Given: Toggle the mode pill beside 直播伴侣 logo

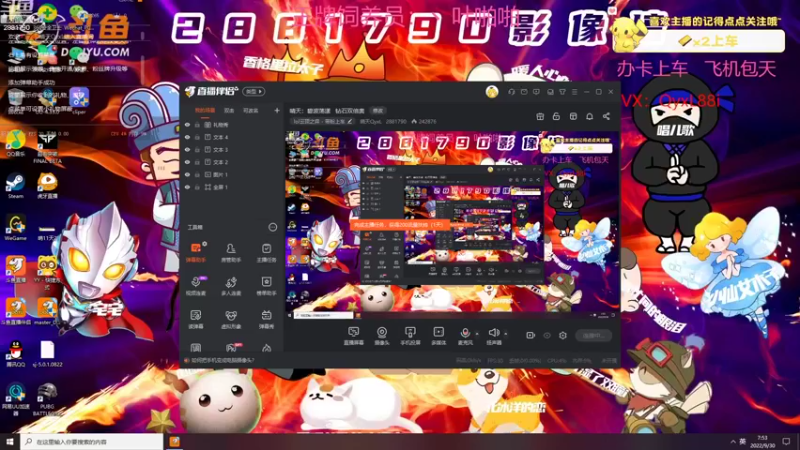Looking at the screenshot, I should 254,92.
